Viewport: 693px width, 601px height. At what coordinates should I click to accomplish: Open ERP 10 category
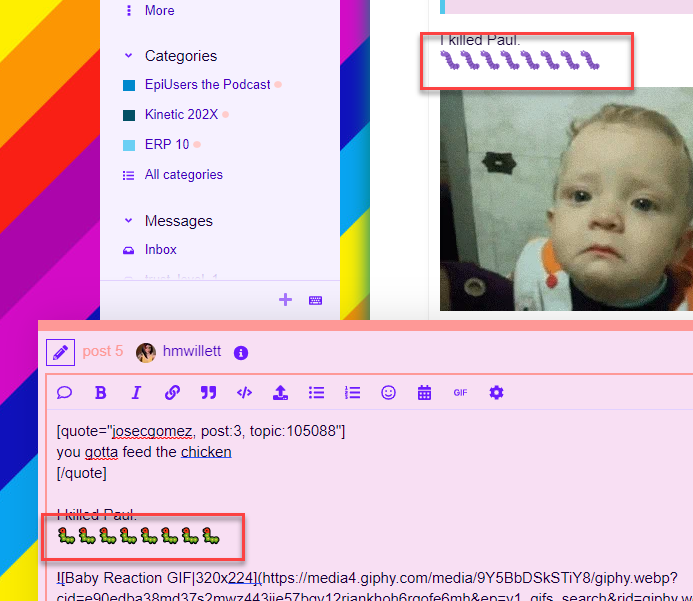(x=167, y=145)
